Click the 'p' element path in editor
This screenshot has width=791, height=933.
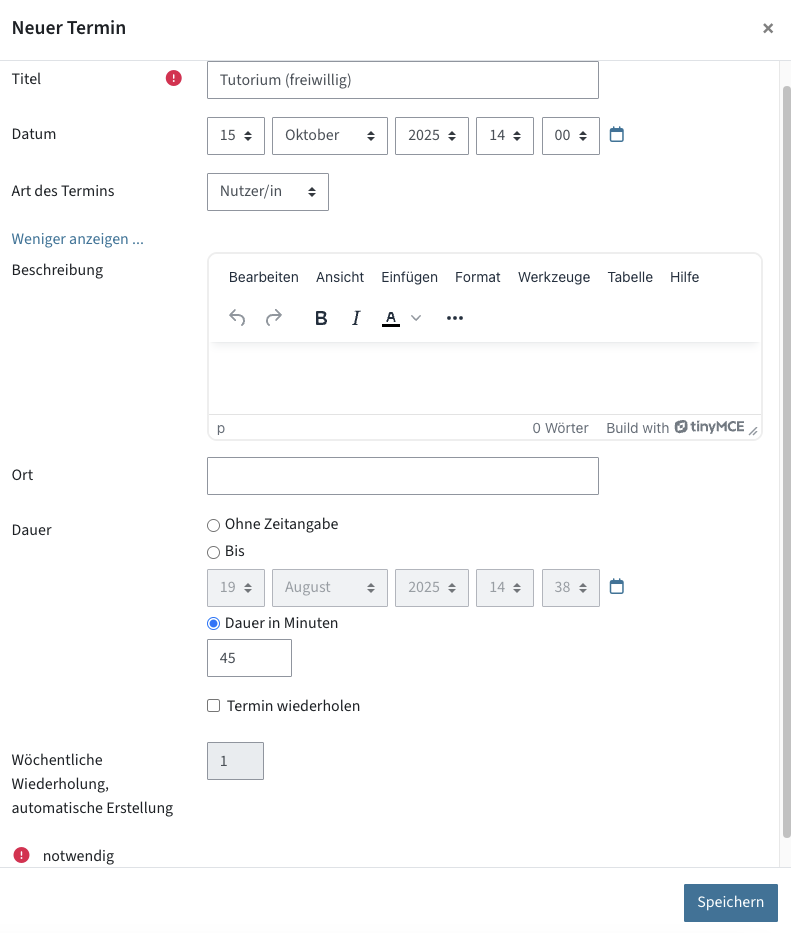coord(221,428)
